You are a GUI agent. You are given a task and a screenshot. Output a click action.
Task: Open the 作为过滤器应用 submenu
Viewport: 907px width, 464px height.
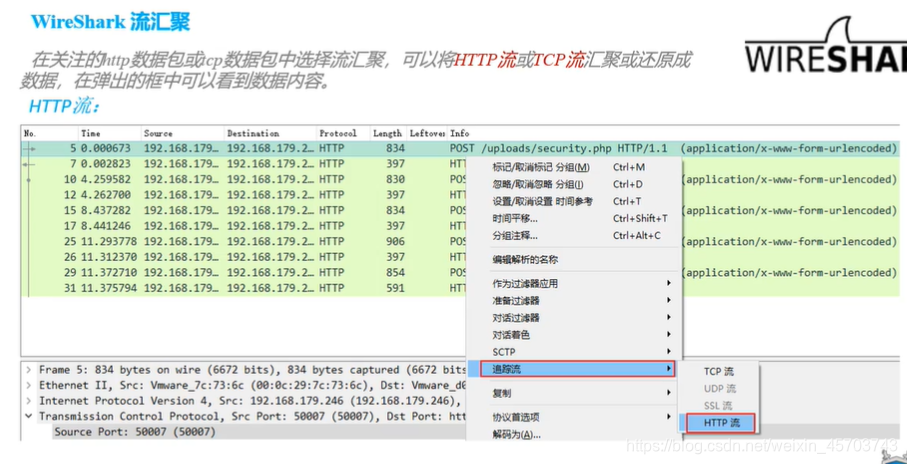[x=574, y=283]
